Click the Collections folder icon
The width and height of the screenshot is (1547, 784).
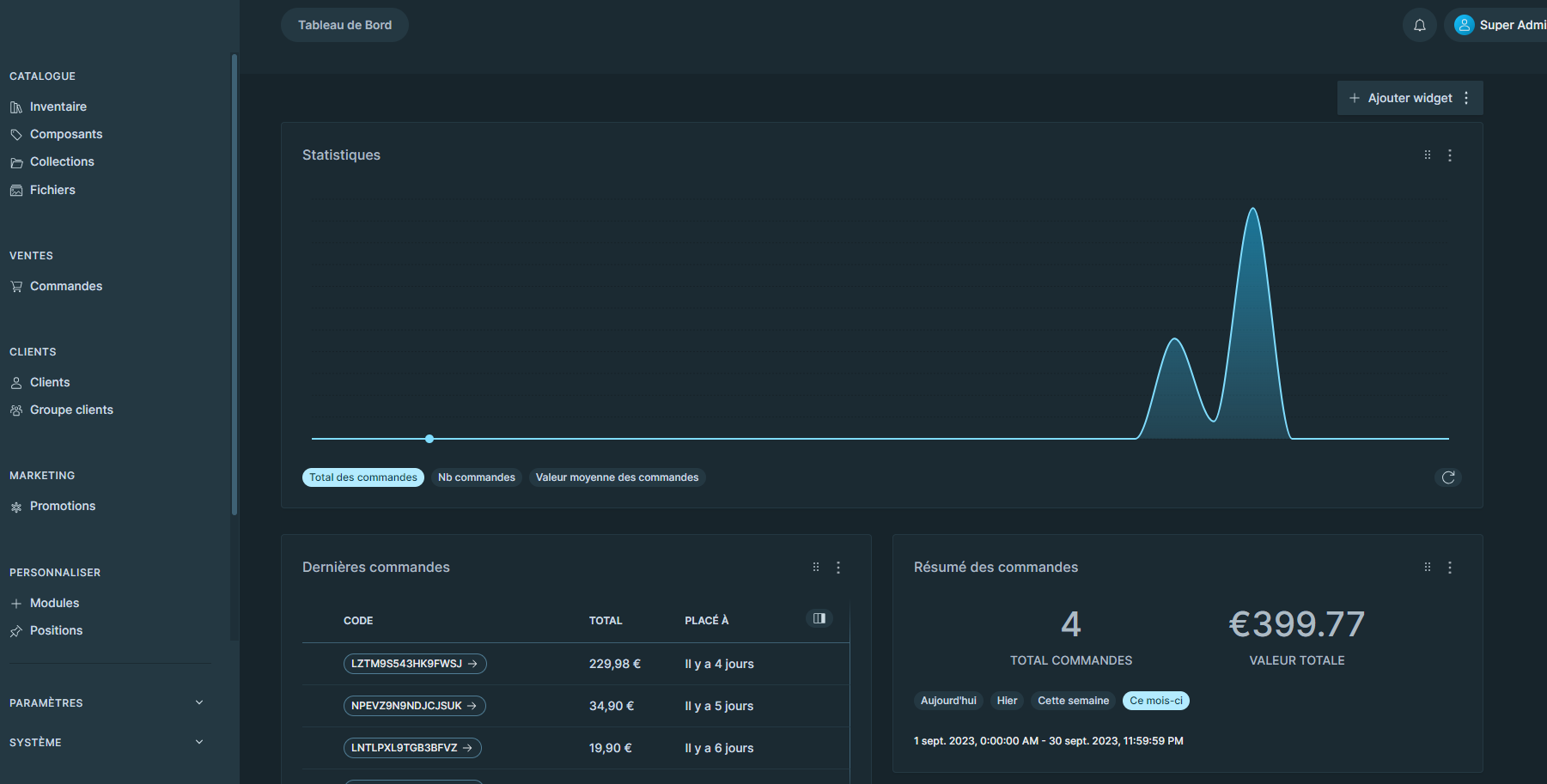coord(16,162)
